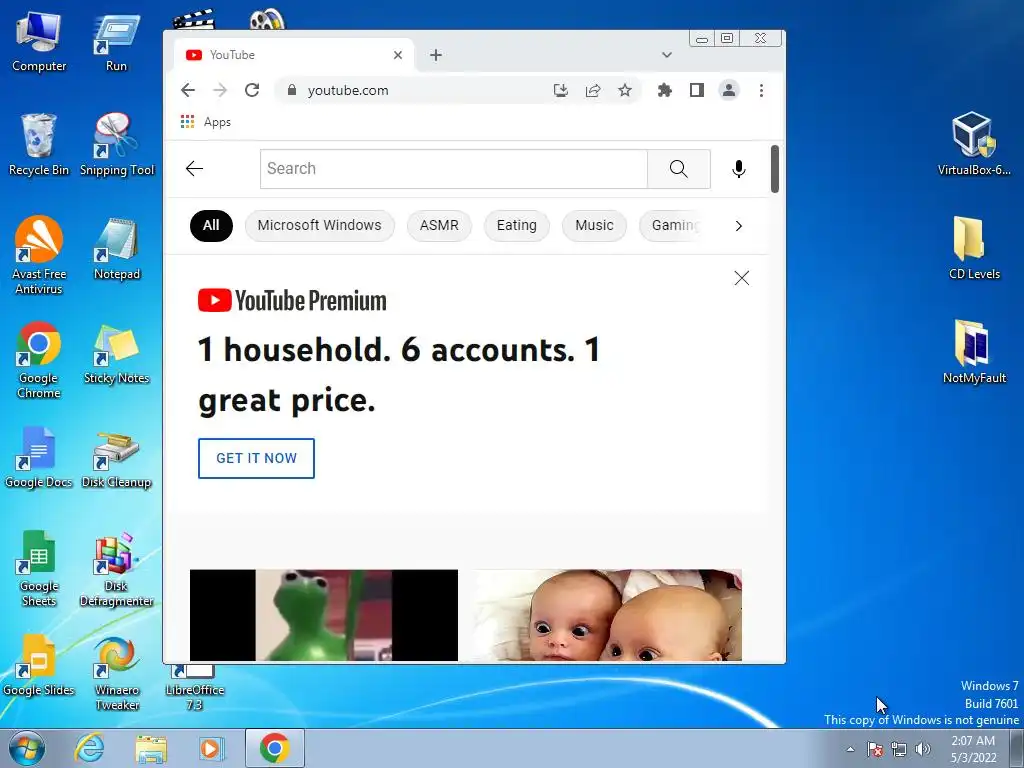Image resolution: width=1024 pixels, height=768 pixels.
Task: Select the Google Slides desktop shortcut
Action: click(39, 665)
